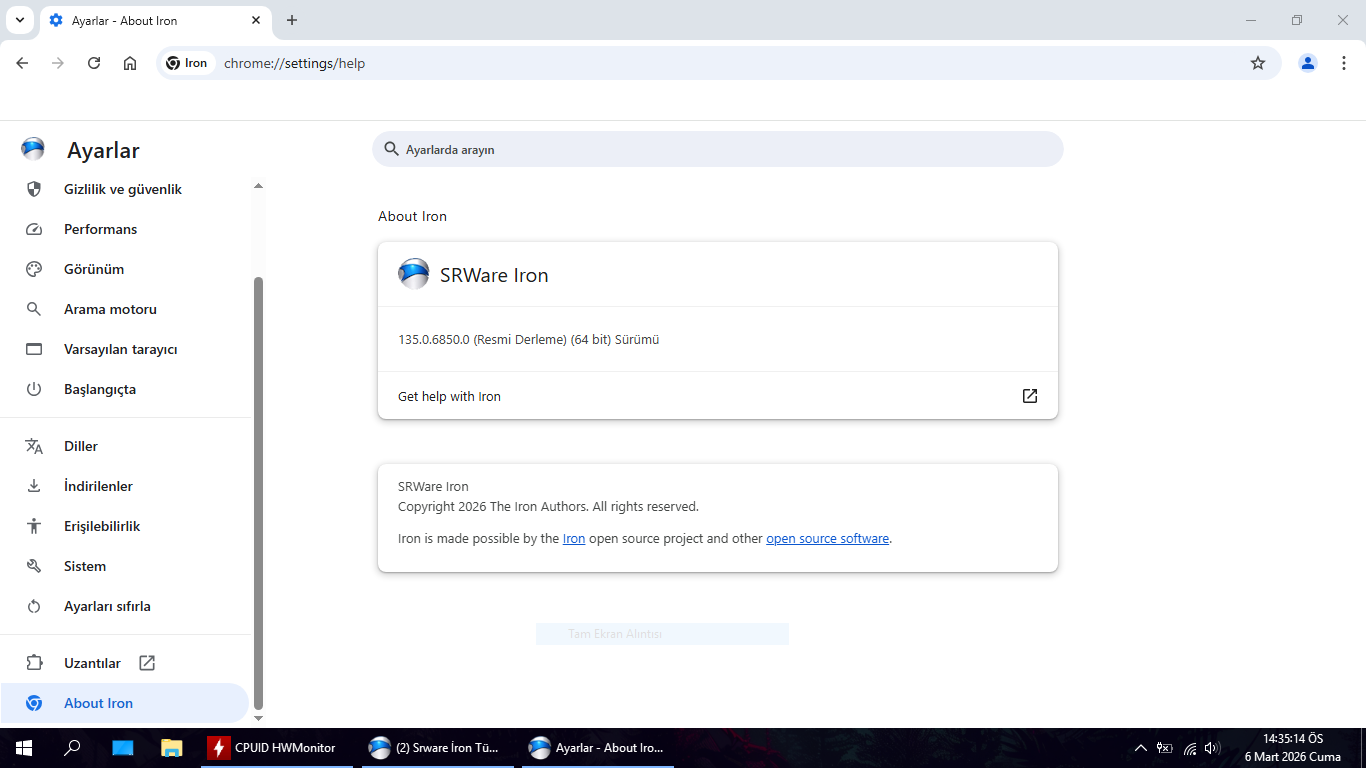Open a new tab with plus button
Image resolution: width=1366 pixels, height=768 pixels.
pyautogui.click(x=292, y=20)
